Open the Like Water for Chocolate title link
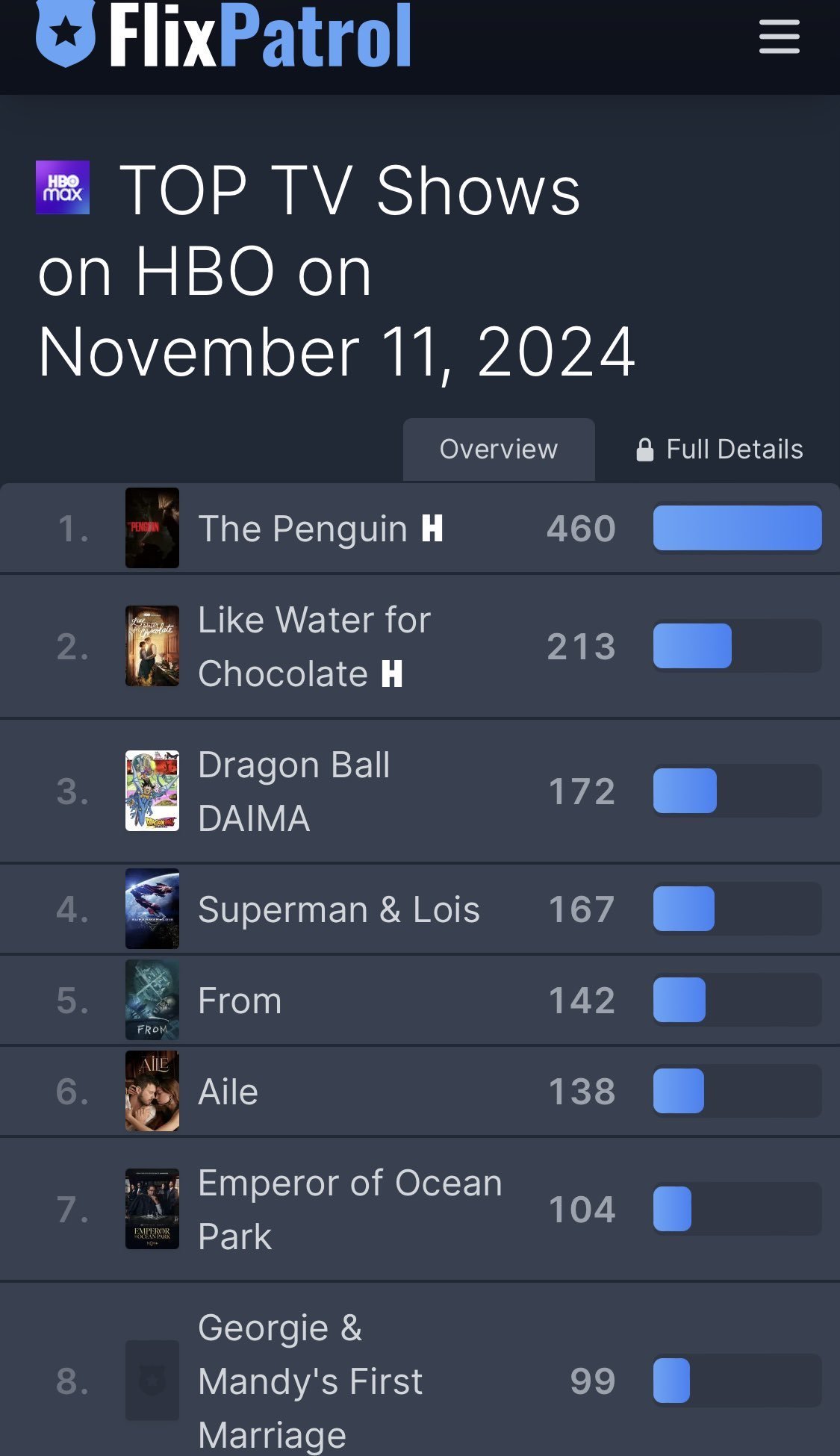The width and height of the screenshot is (840, 1456). [314, 647]
